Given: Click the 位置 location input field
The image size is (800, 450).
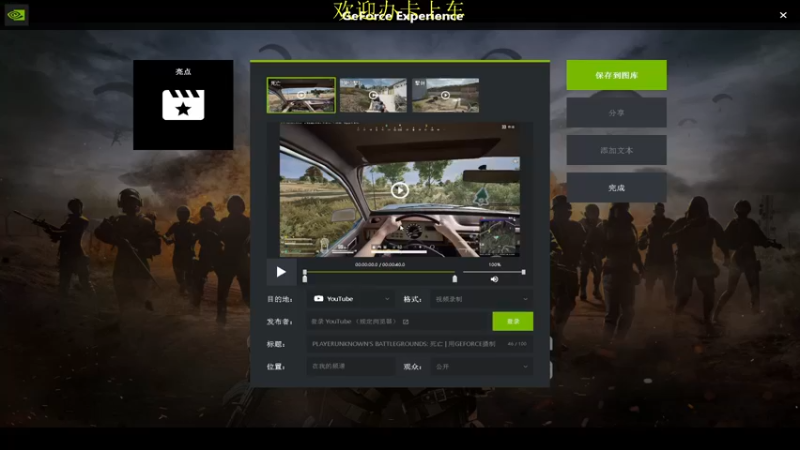Looking at the screenshot, I should click(x=351, y=366).
